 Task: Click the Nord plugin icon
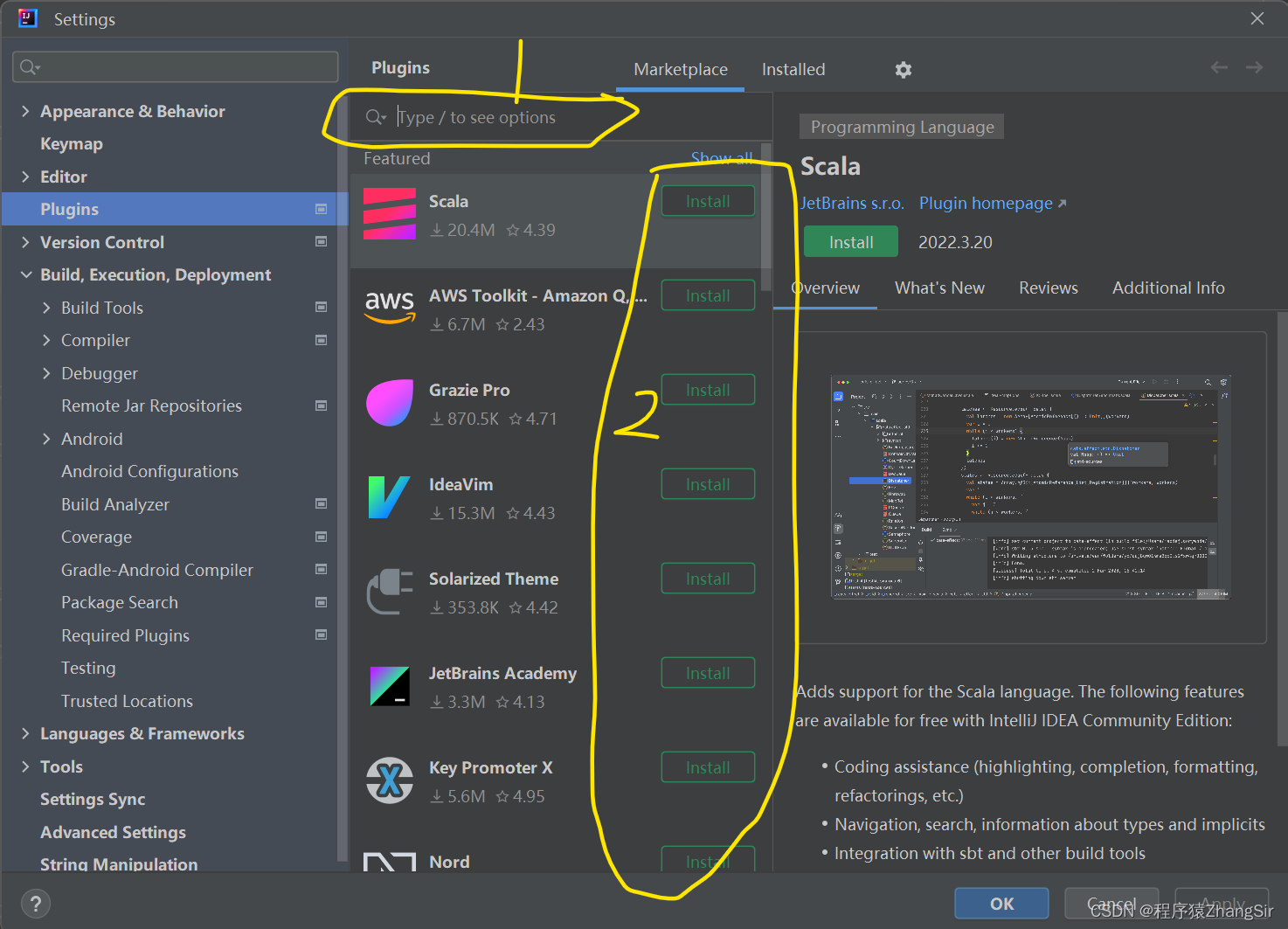(x=390, y=862)
